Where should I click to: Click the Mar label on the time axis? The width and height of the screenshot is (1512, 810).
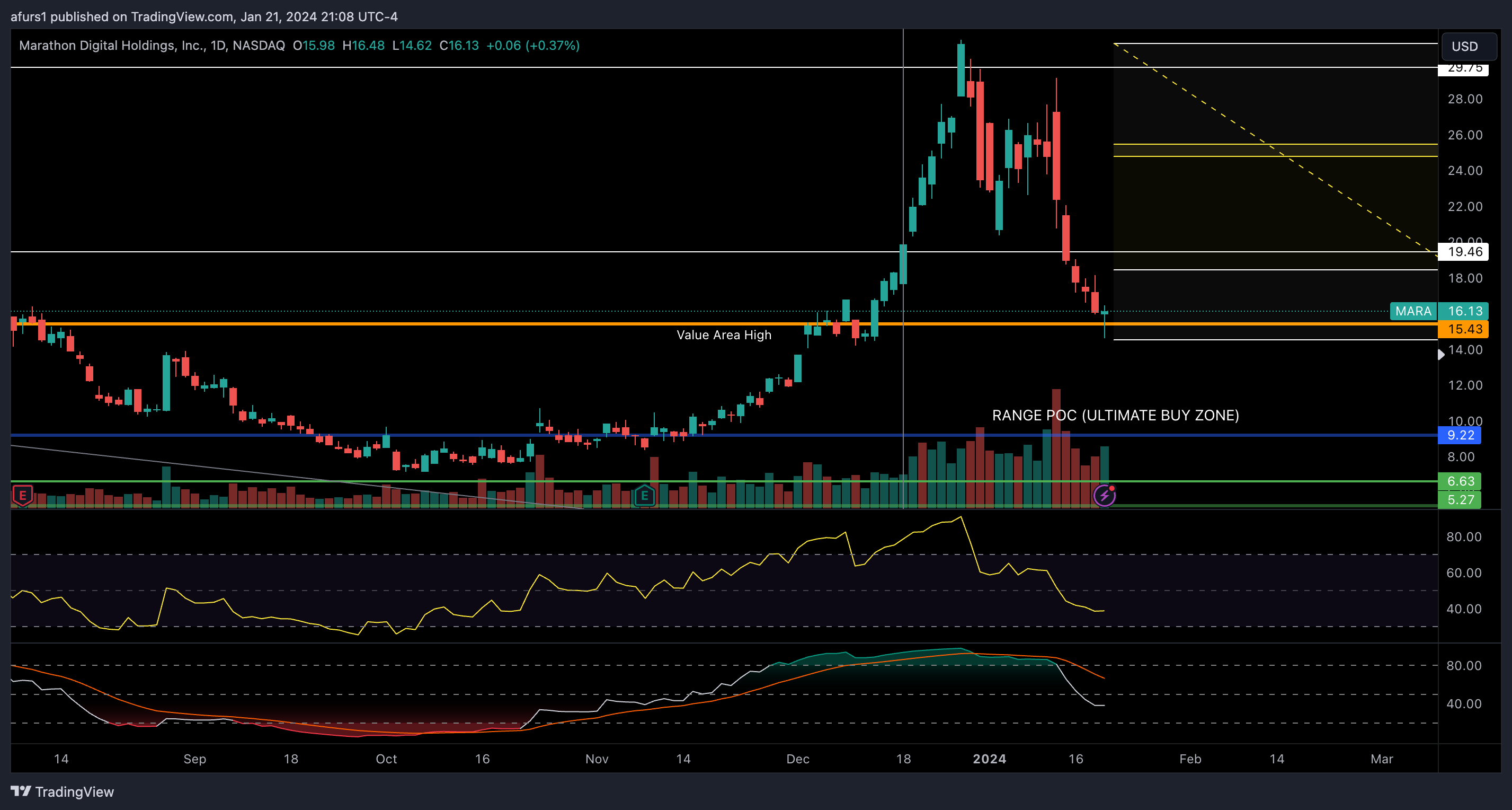tap(1382, 759)
